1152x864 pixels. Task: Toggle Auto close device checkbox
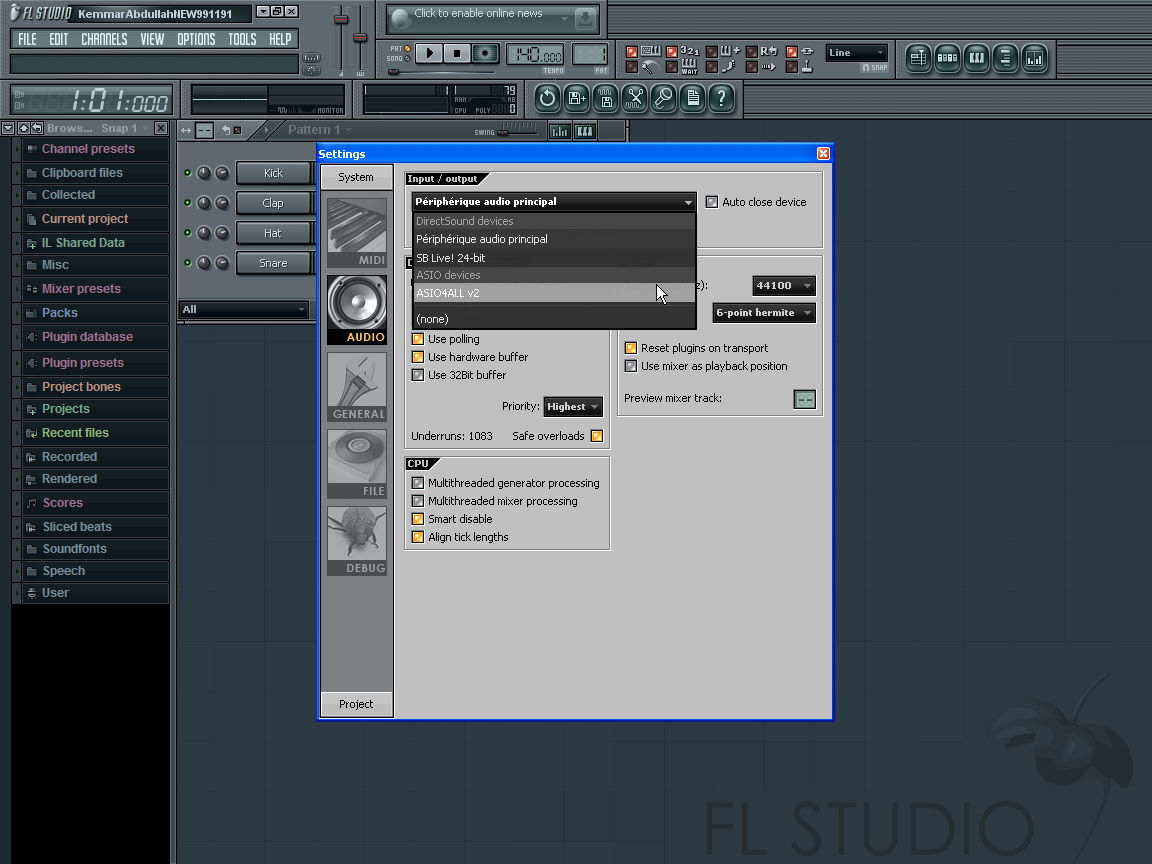711,202
